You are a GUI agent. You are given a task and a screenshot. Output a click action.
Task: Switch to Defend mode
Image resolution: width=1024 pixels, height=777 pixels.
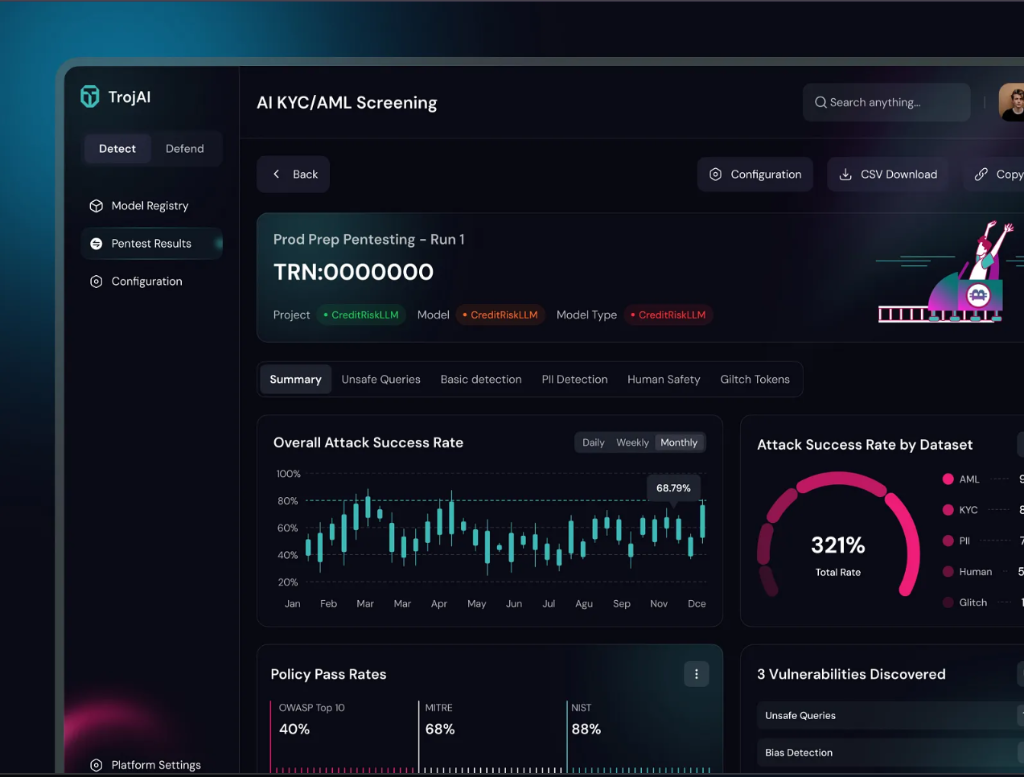click(x=185, y=148)
